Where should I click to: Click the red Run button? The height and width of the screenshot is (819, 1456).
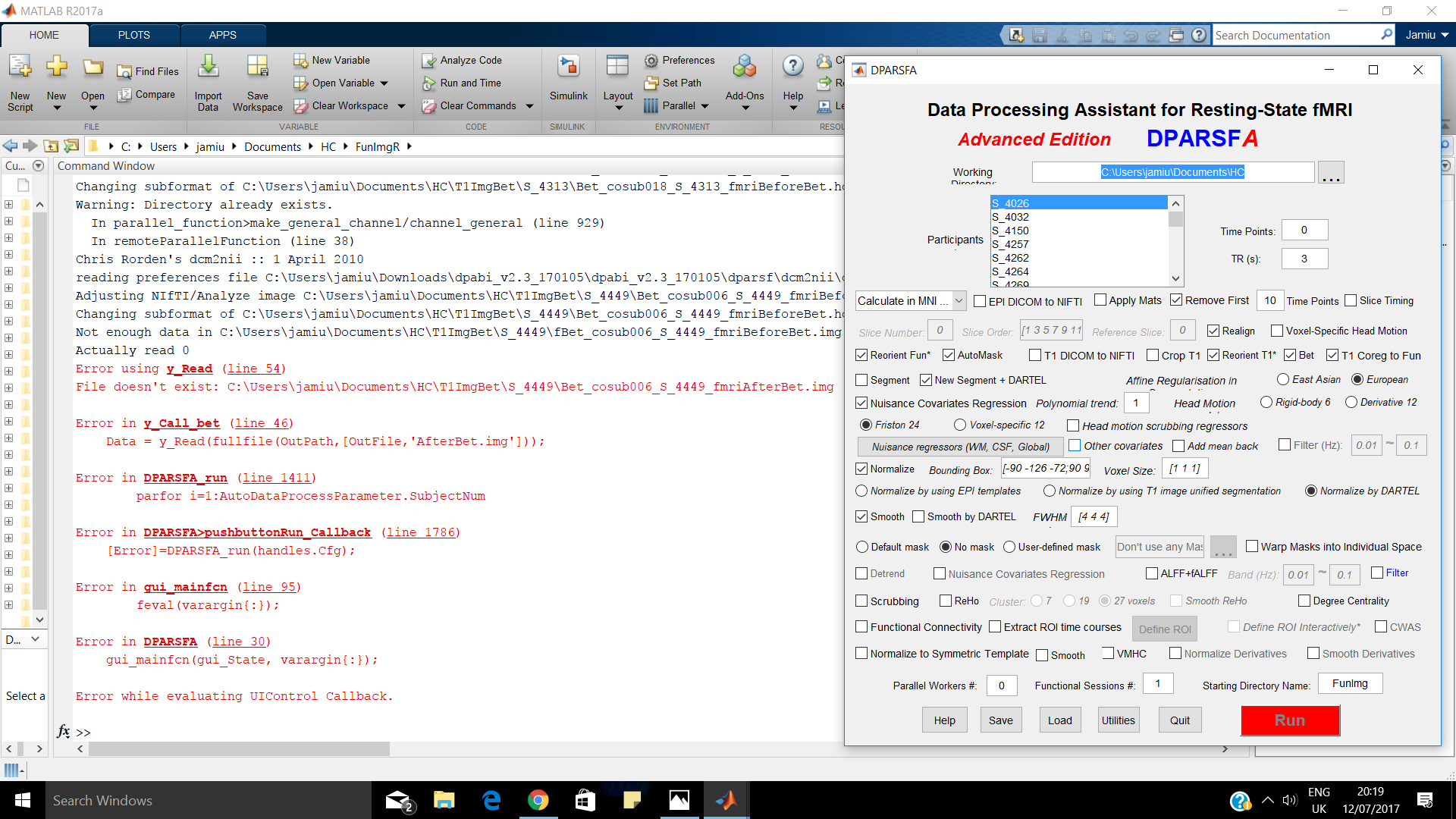pyautogui.click(x=1290, y=720)
